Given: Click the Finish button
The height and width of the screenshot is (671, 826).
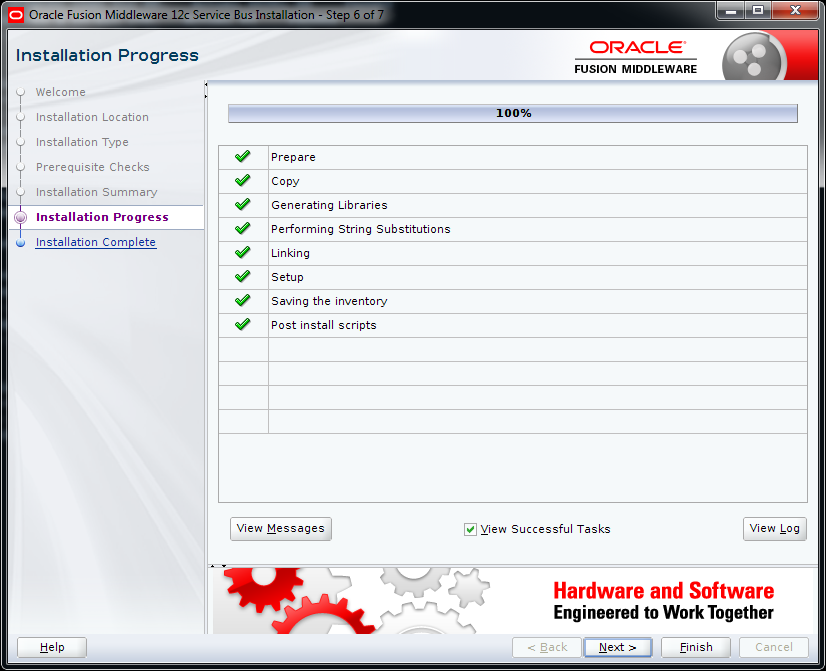Looking at the screenshot, I should point(696,647).
